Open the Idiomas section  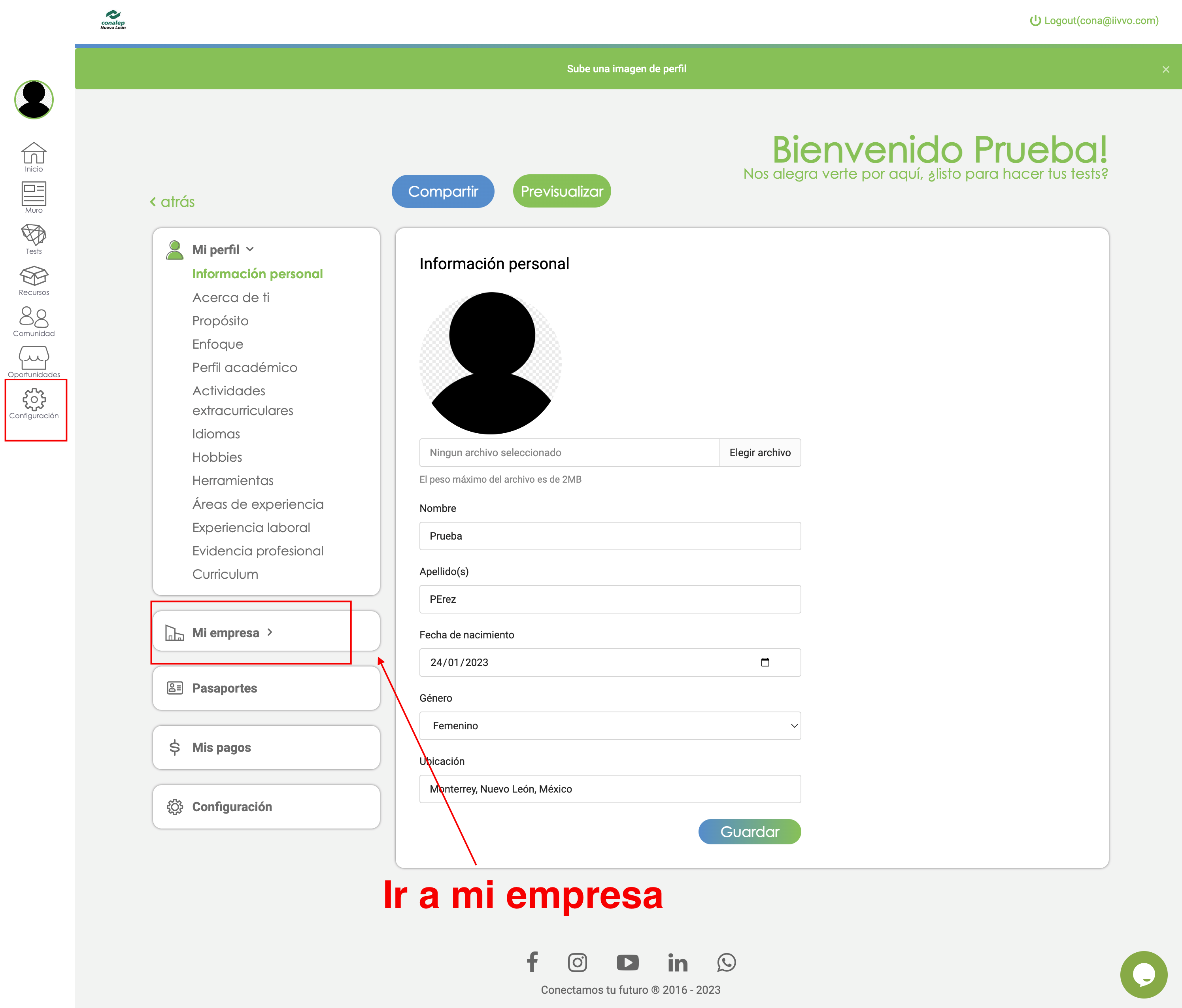[x=215, y=434]
